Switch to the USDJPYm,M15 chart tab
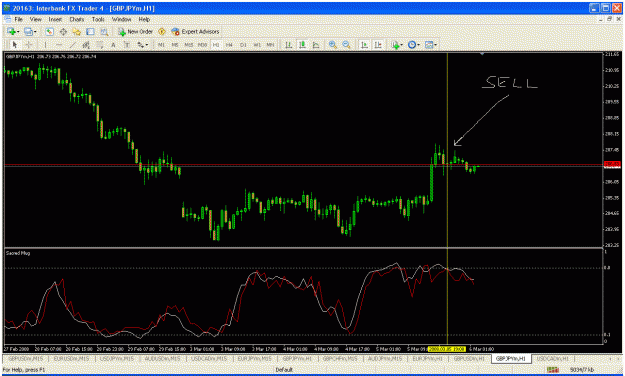 click(x=117, y=359)
